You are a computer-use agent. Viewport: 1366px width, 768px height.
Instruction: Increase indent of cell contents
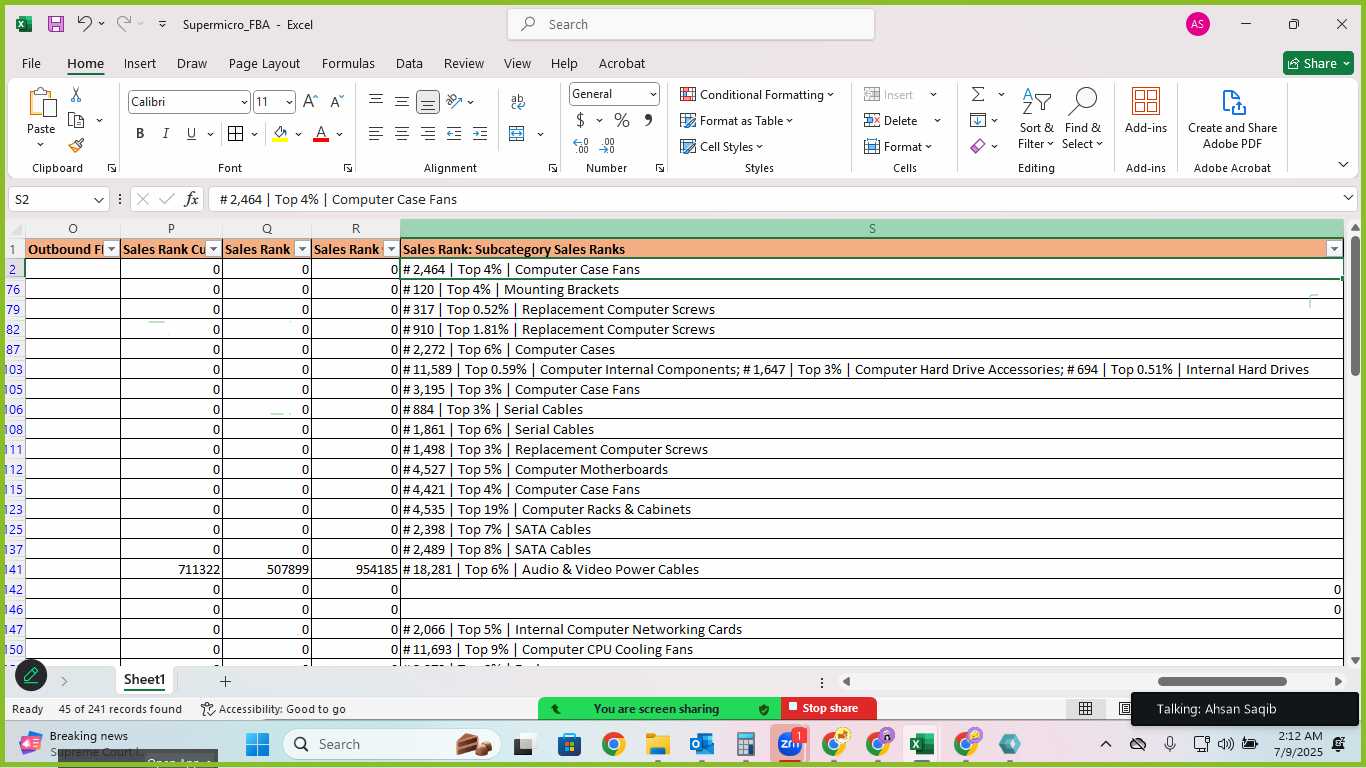pyautogui.click(x=479, y=134)
